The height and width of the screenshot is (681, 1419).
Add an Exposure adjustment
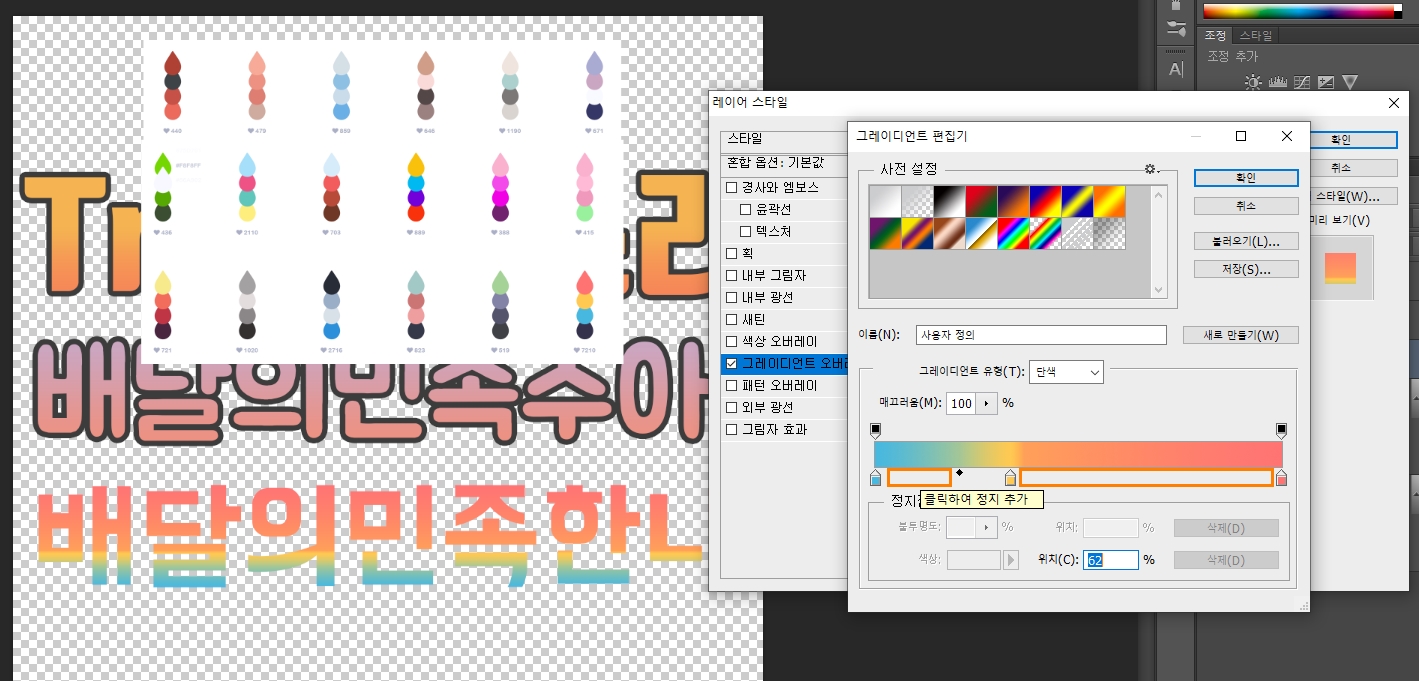pyautogui.click(x=1327, y=82)
